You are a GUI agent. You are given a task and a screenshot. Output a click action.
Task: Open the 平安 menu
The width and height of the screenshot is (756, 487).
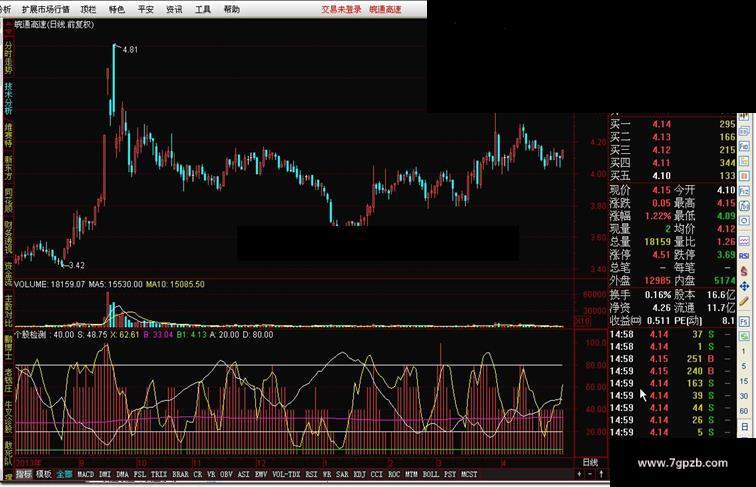[146, 9]
